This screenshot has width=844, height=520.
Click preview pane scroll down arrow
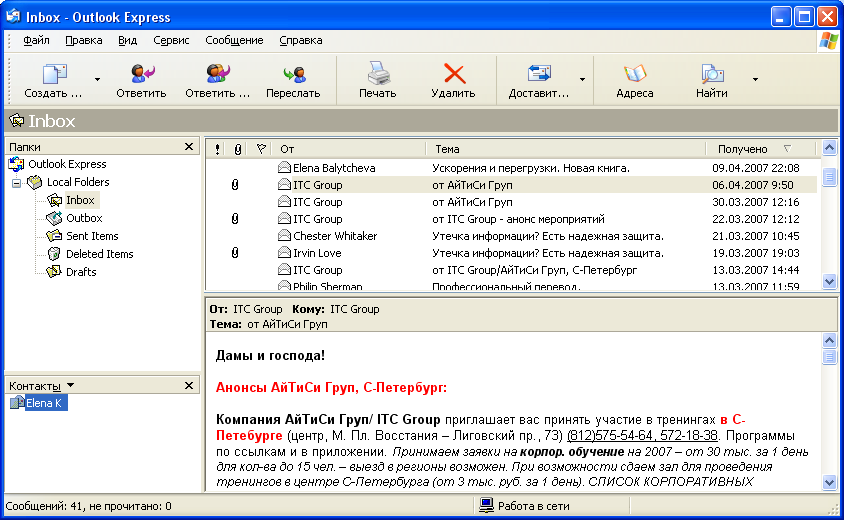(829, 483)
